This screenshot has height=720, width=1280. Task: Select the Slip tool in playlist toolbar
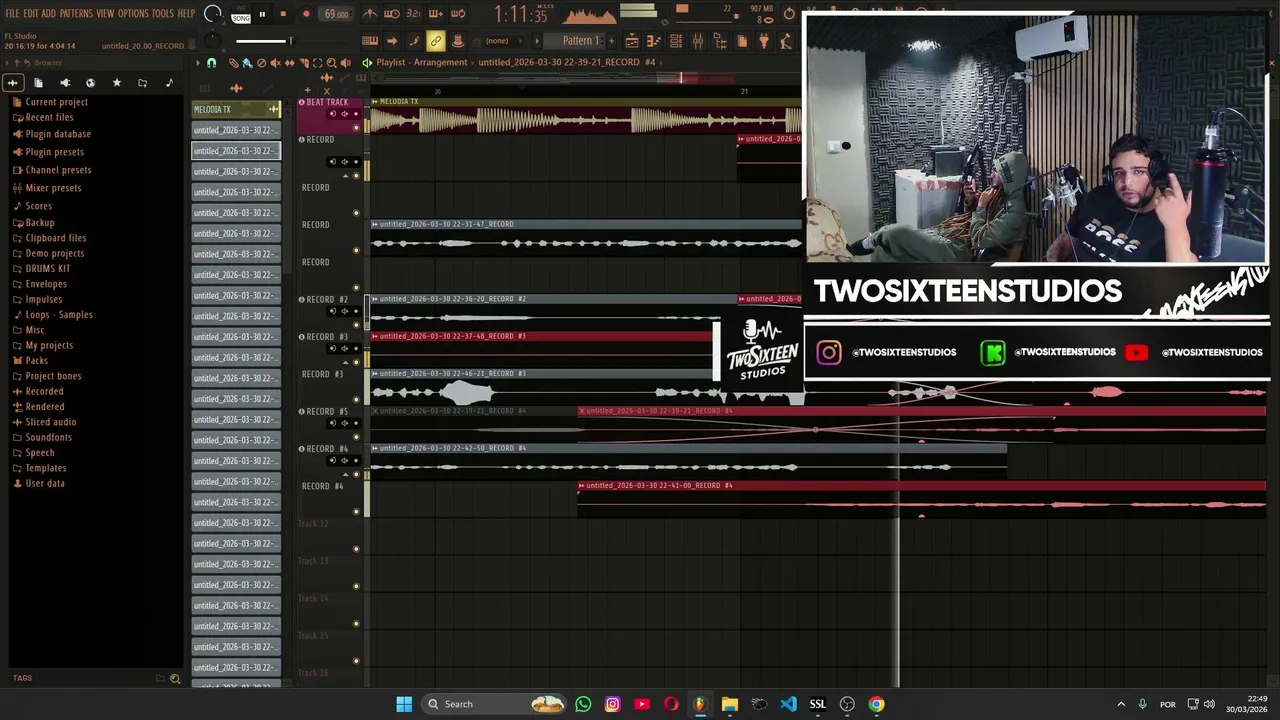pyautogui.click(x=289, y=62)
